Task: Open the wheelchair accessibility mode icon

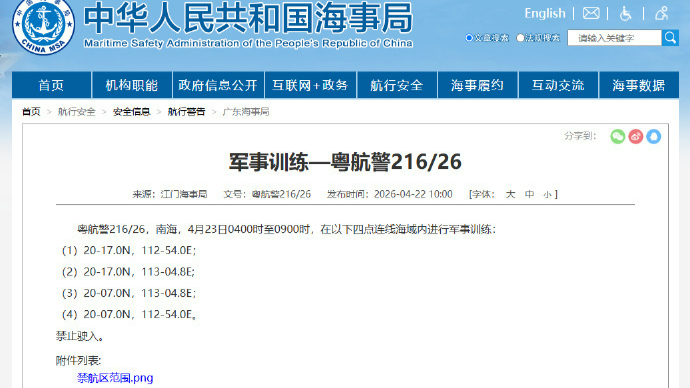Action: tap(625, 14)
